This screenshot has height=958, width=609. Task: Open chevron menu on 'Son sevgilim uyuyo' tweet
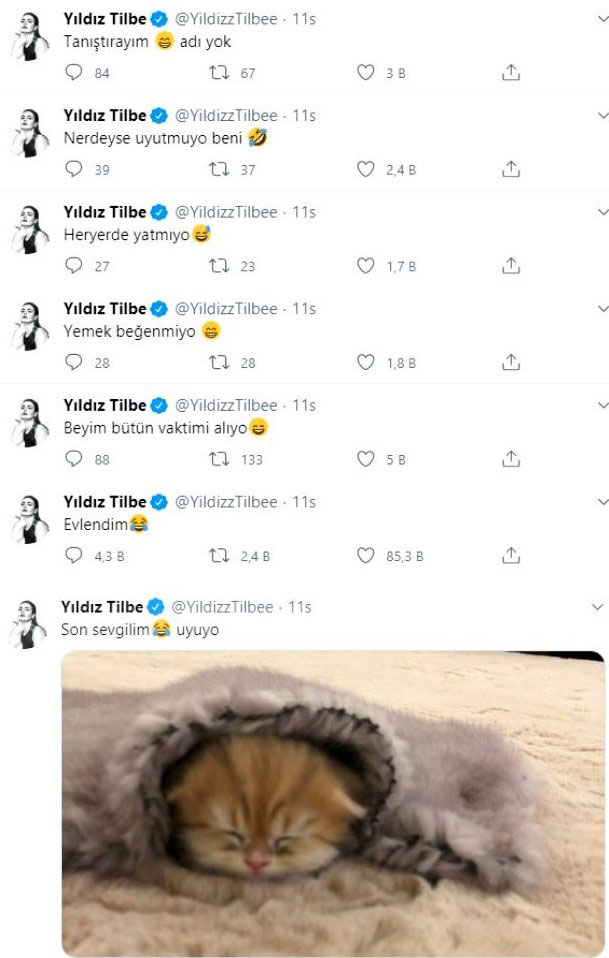pyautogui.click(x=598, y=607)
